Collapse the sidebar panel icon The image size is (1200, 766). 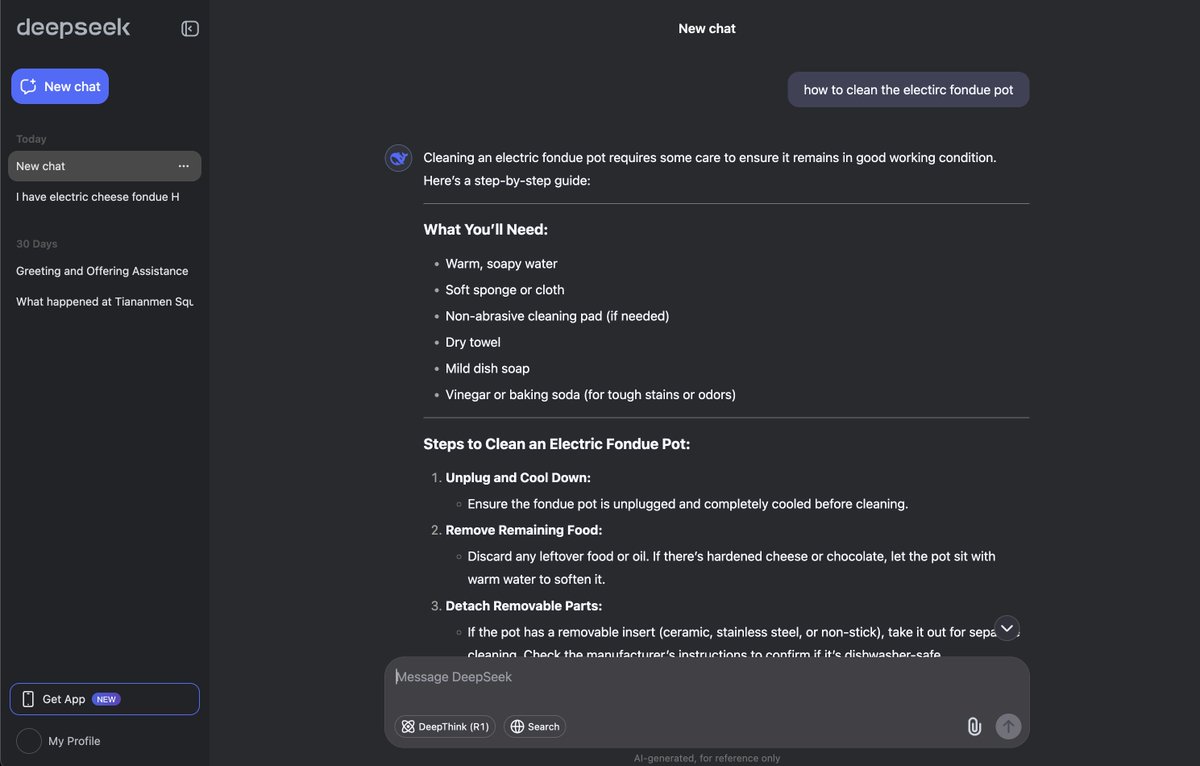190,29
